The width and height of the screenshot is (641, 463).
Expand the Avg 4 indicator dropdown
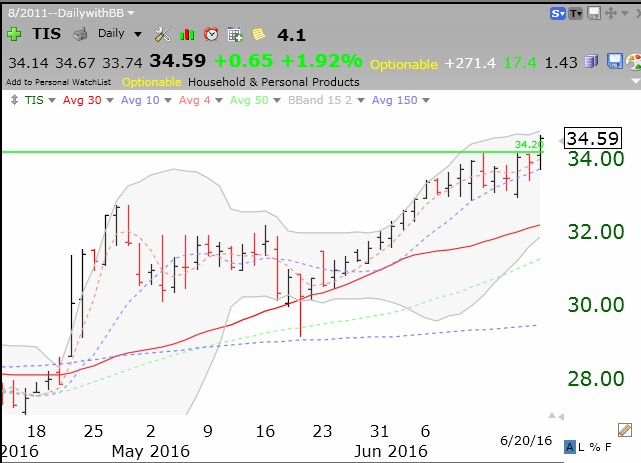click(x=219, y=100)
